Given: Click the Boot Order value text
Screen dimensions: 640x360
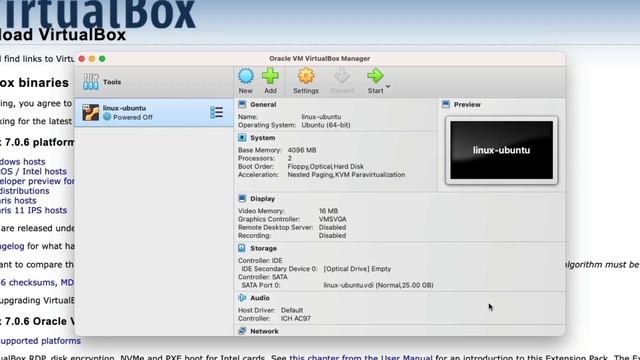Looking at the screenshot, I should point(326,167).
